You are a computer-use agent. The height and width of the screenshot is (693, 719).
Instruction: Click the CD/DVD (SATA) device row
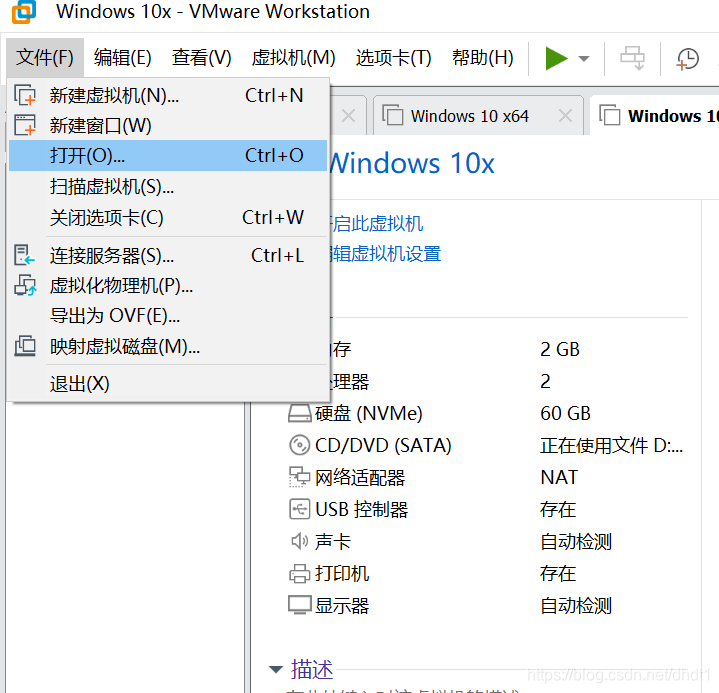point(486,445)
